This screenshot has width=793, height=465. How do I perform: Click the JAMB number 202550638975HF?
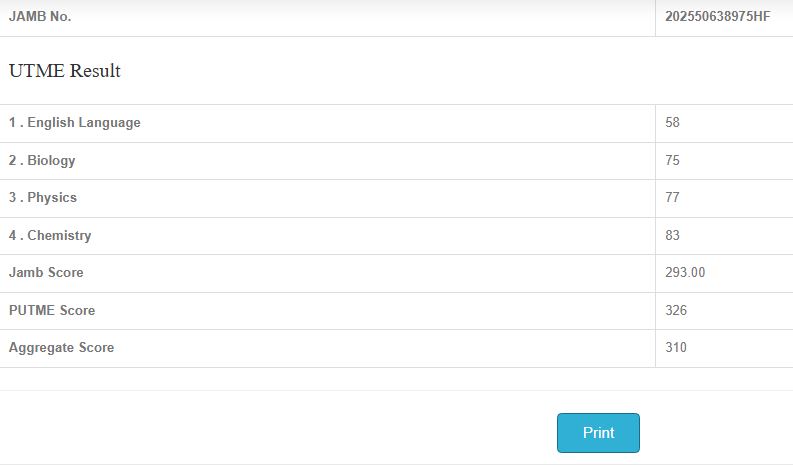point(717,16)
